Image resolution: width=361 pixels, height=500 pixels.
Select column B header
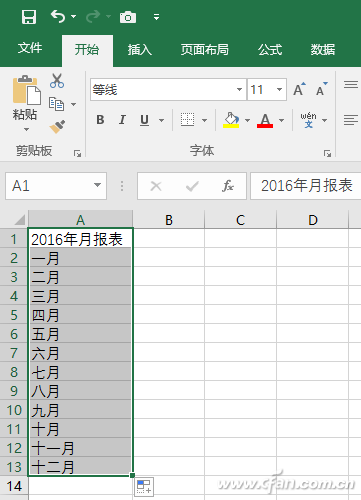pos(169,220)
